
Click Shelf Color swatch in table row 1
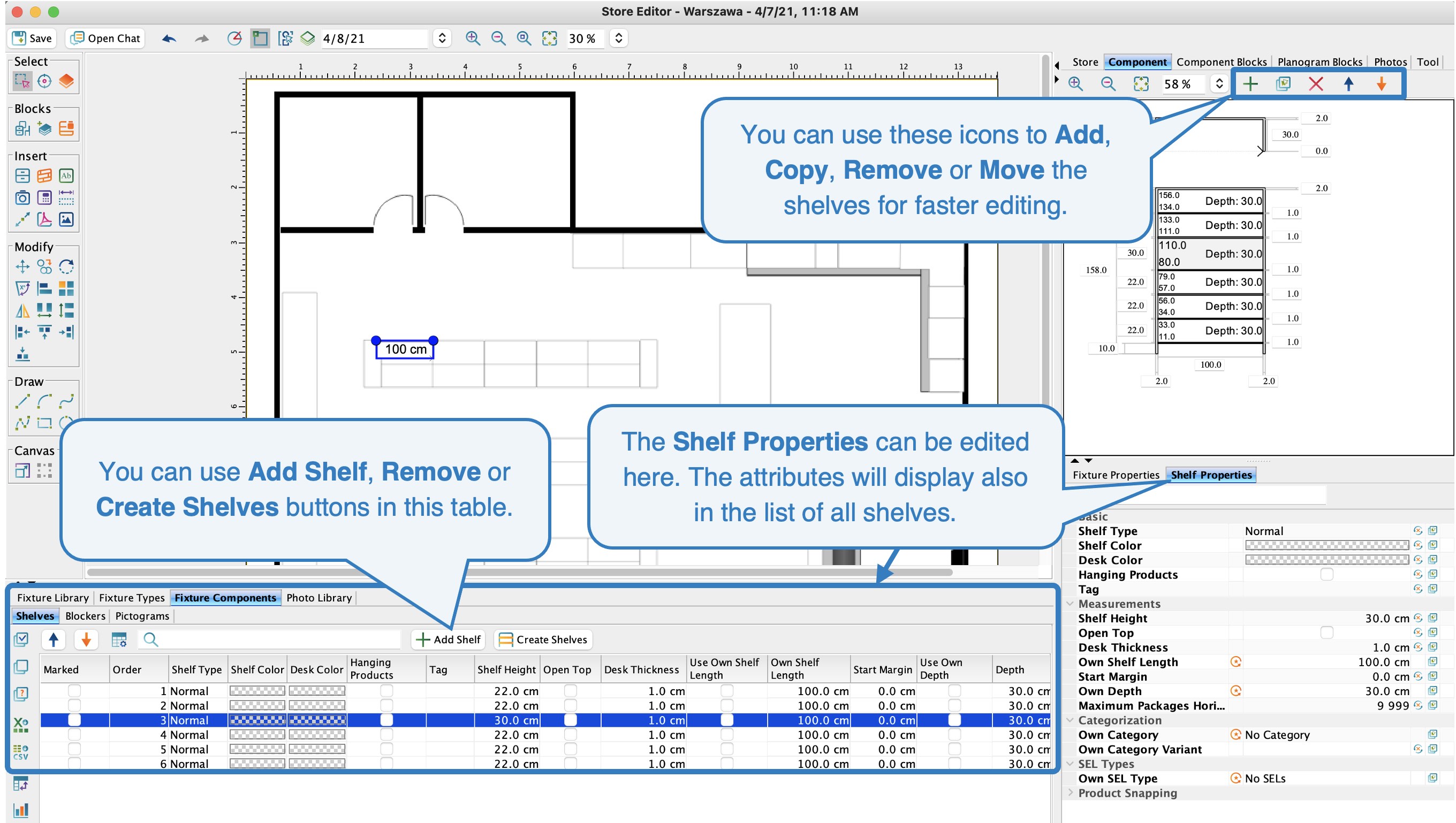(x=257, y=691)
